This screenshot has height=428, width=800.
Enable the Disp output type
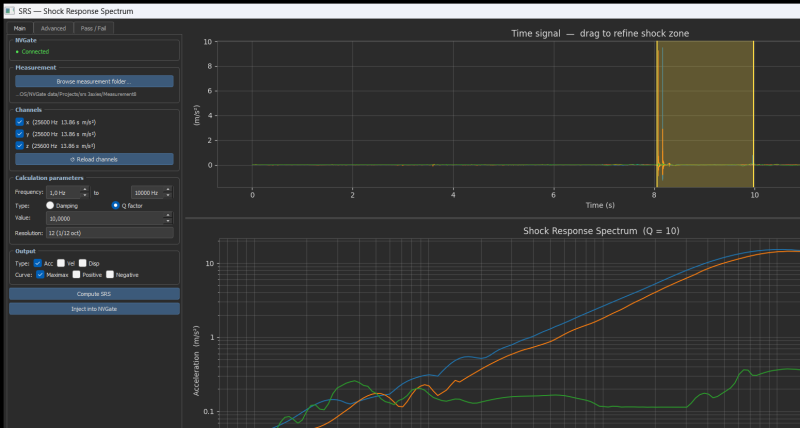pos(83,263)
